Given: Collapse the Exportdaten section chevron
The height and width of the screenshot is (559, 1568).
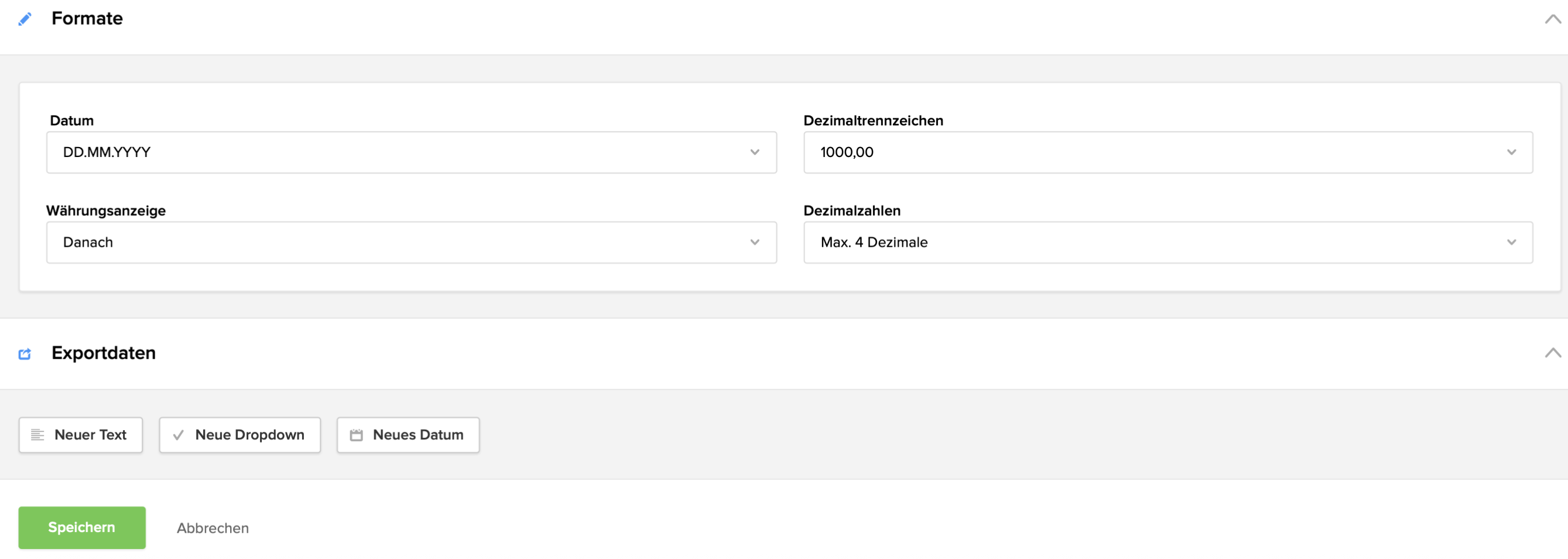Looking at the screenshot, I should click(1552, 353).
